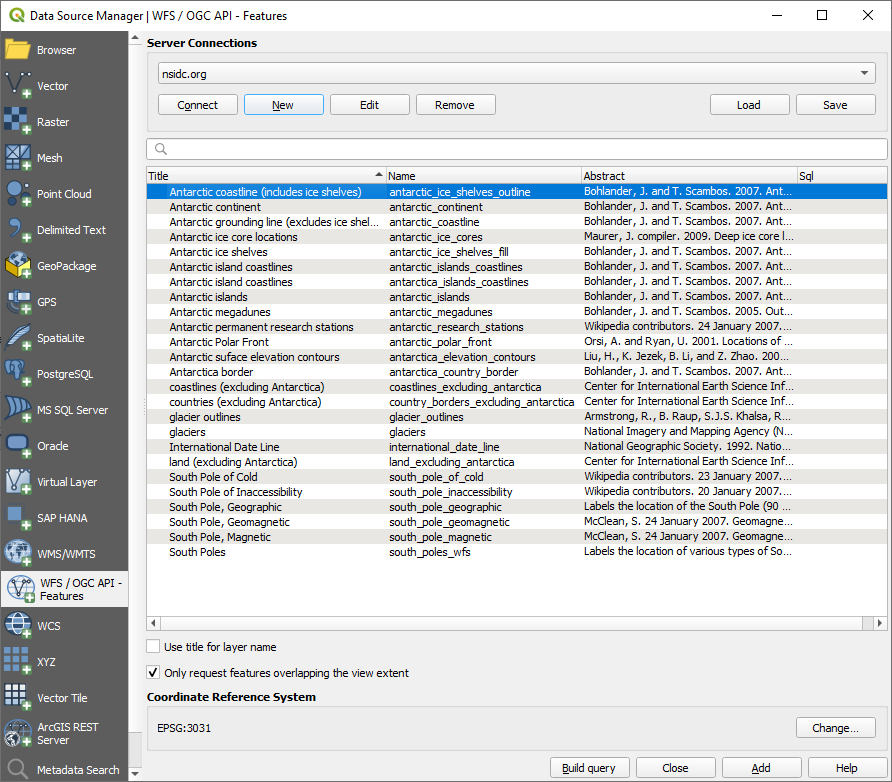The image size is (892, 782).
Task: Switch to the Raster source tab
Action: click(52, 122)
